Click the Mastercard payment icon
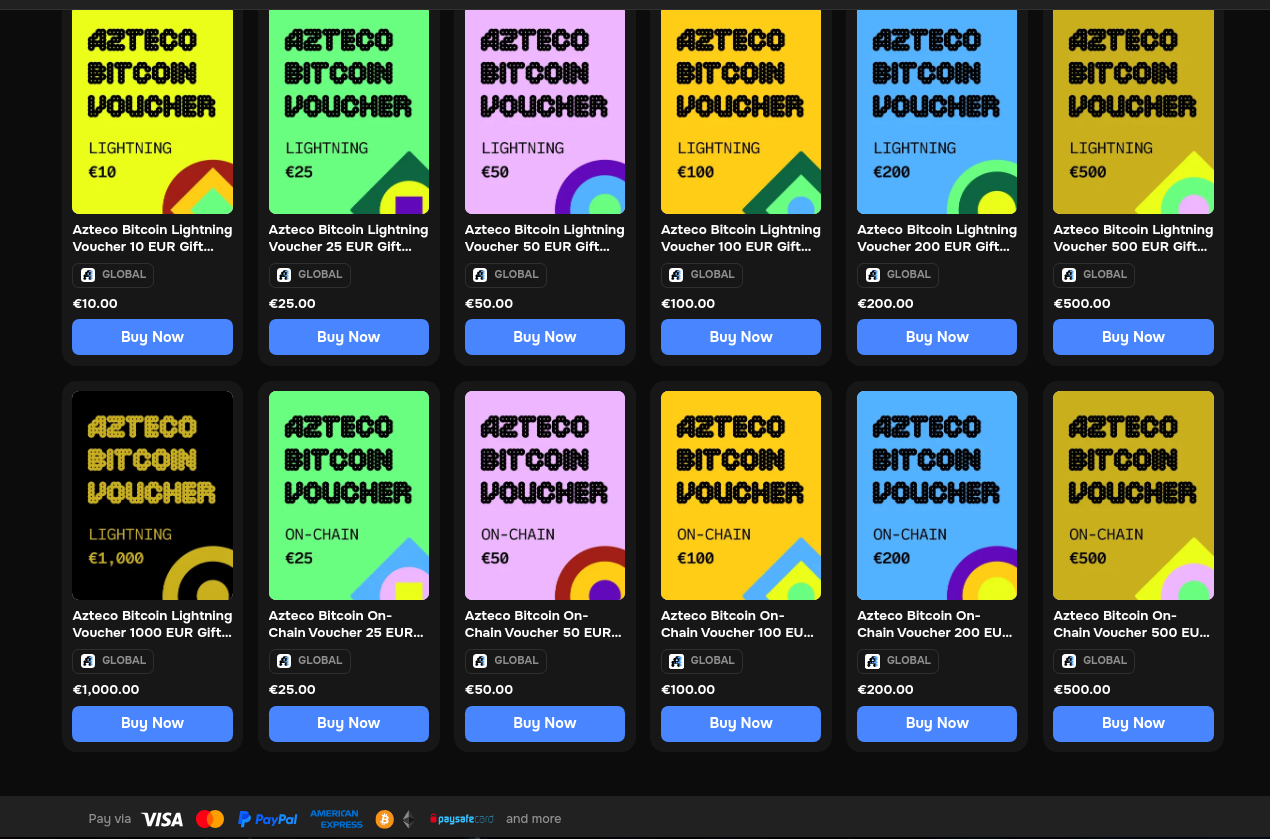The image size is (1270, 839). [x=209, y=818]
